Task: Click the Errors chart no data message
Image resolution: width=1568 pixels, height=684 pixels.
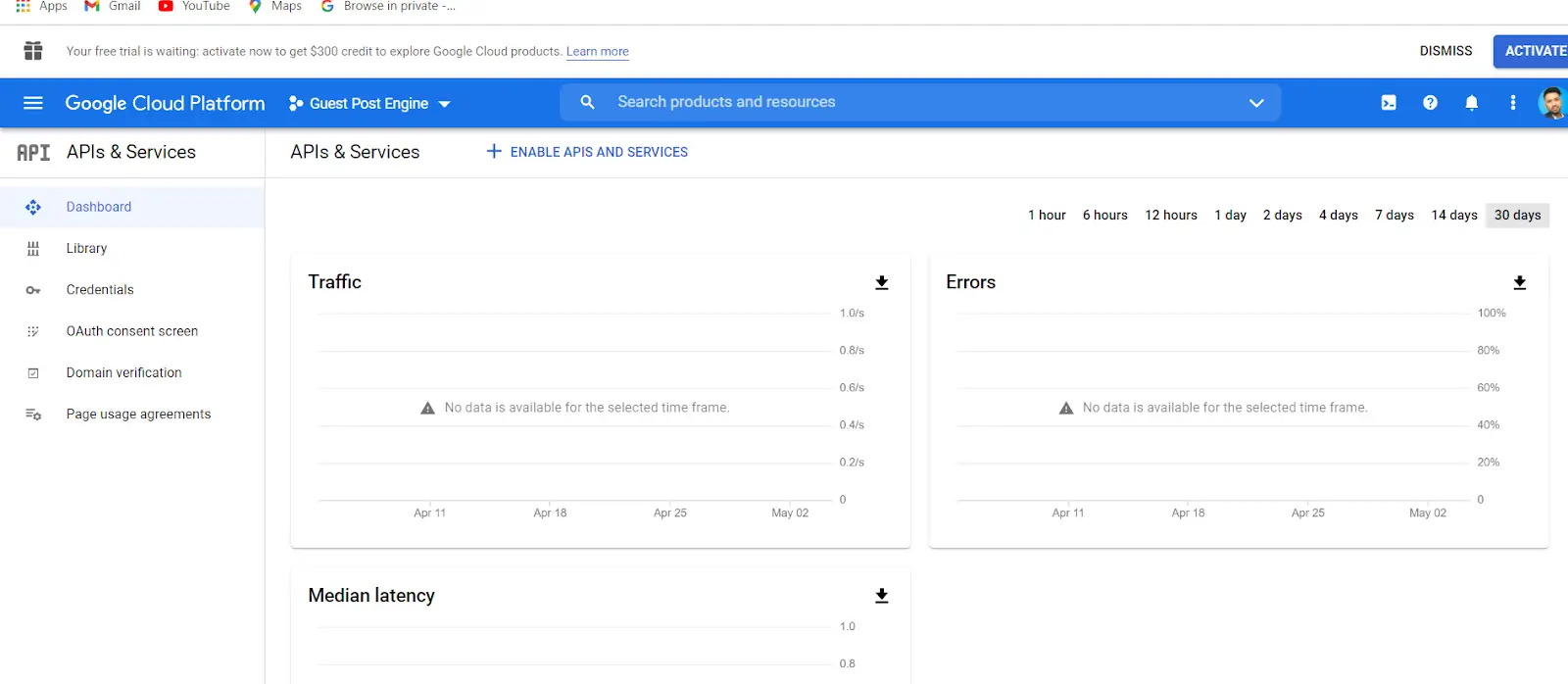Action: pos(1213,408)
